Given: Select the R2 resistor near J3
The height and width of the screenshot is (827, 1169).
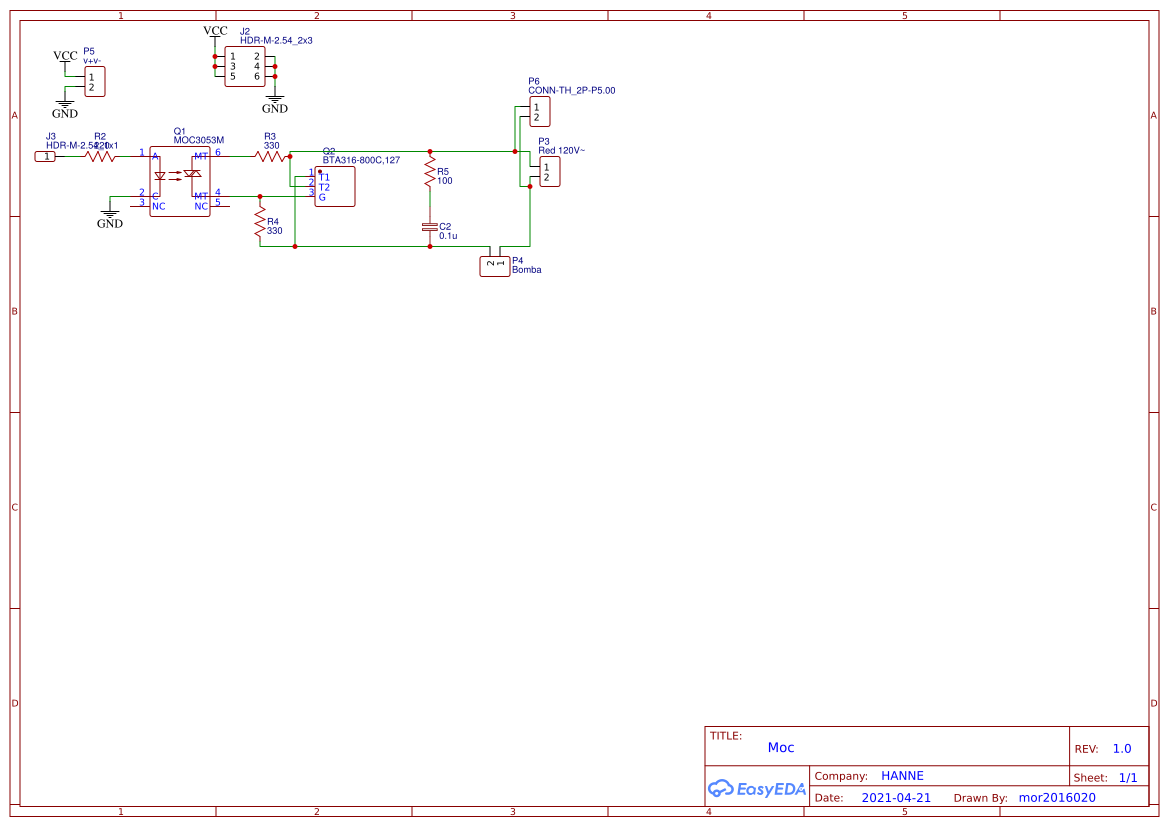Looking at the screenshot, I should (100, 156).
